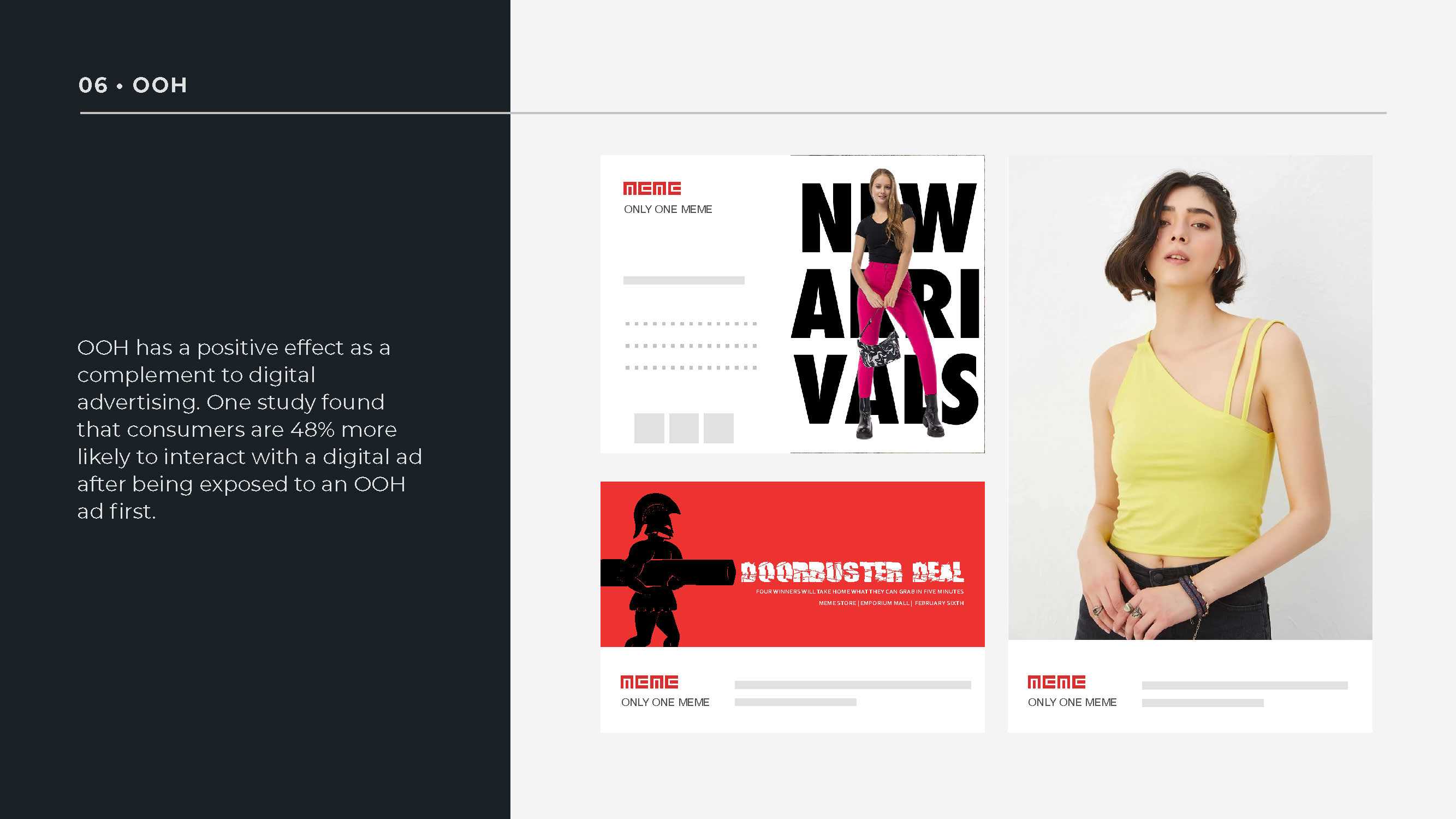Click the first gray square placeholder
Viewport: 1456px width, 819px height.
click(649, 428)
